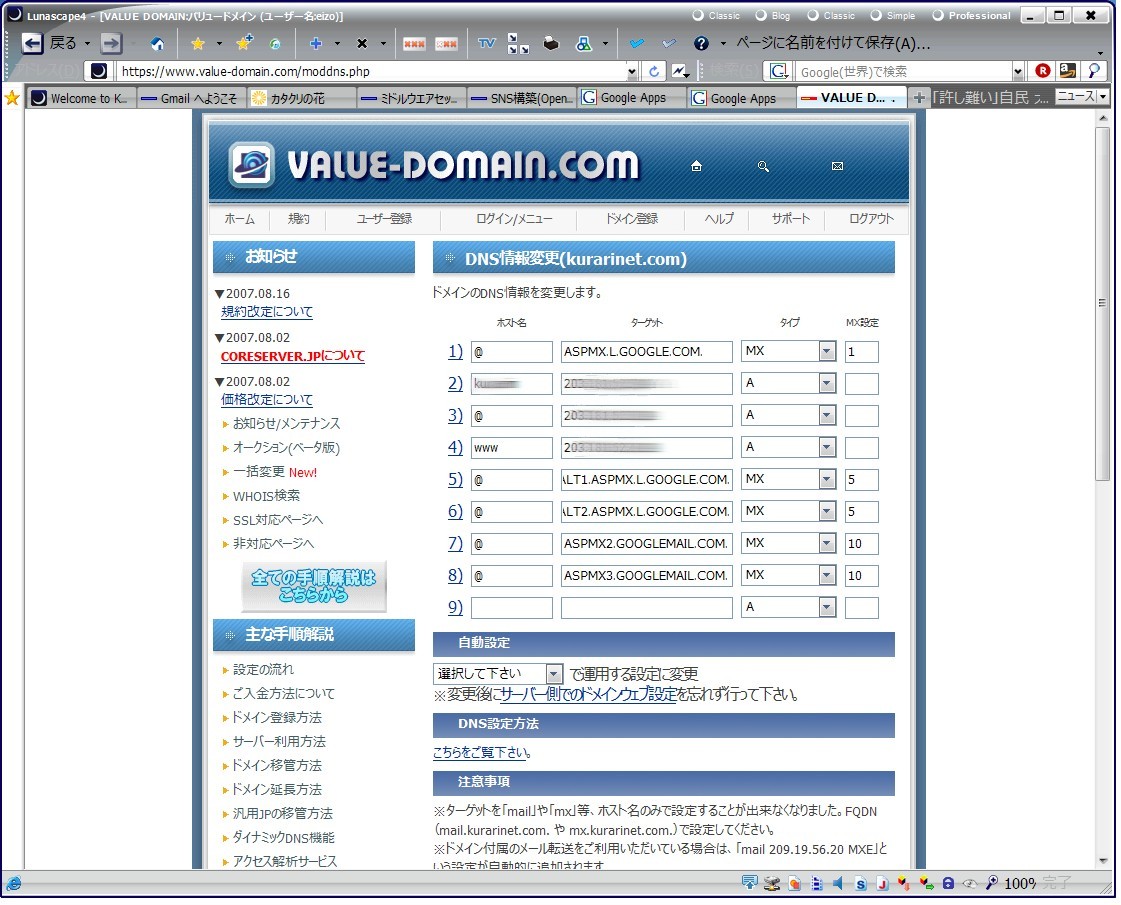Screen dimensions: 1121x905
Task: Click the magnifier search icon beside Amazon
Action: [1094, 70]
